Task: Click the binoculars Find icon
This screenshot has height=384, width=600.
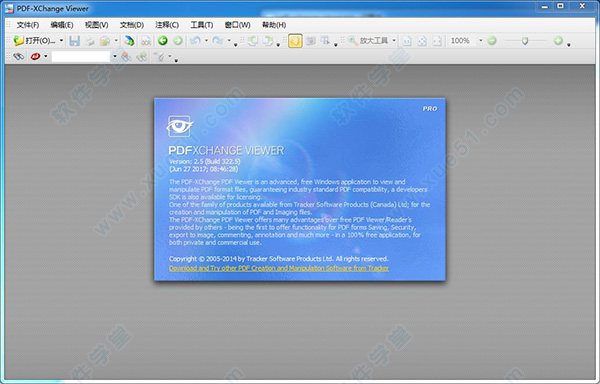Action: click(18, 57)
